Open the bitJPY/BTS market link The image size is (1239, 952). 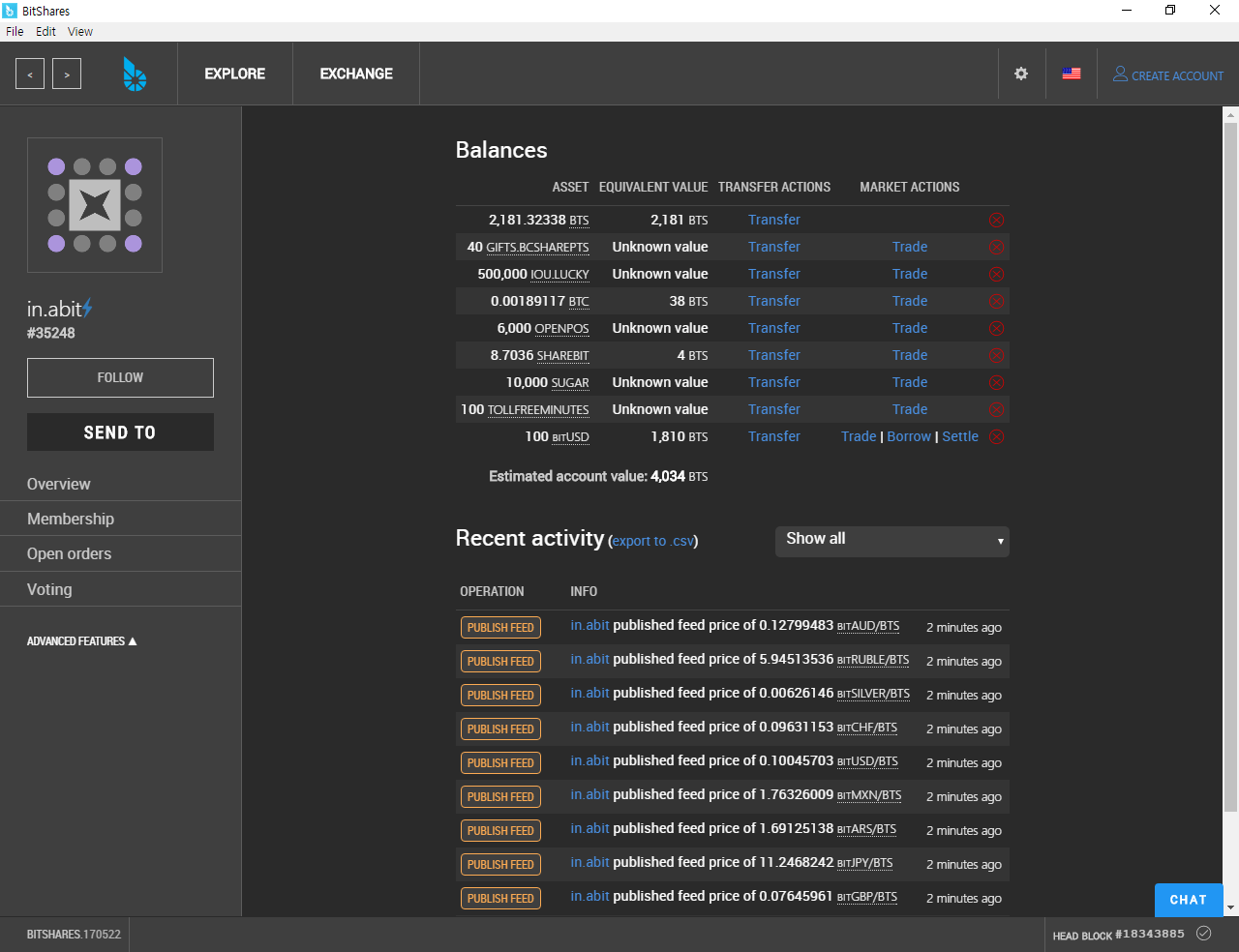[865, 863]
